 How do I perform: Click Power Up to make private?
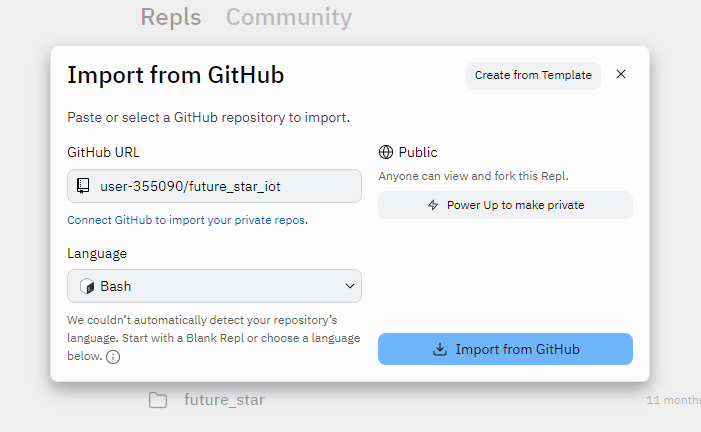click(x=505, y=205)
